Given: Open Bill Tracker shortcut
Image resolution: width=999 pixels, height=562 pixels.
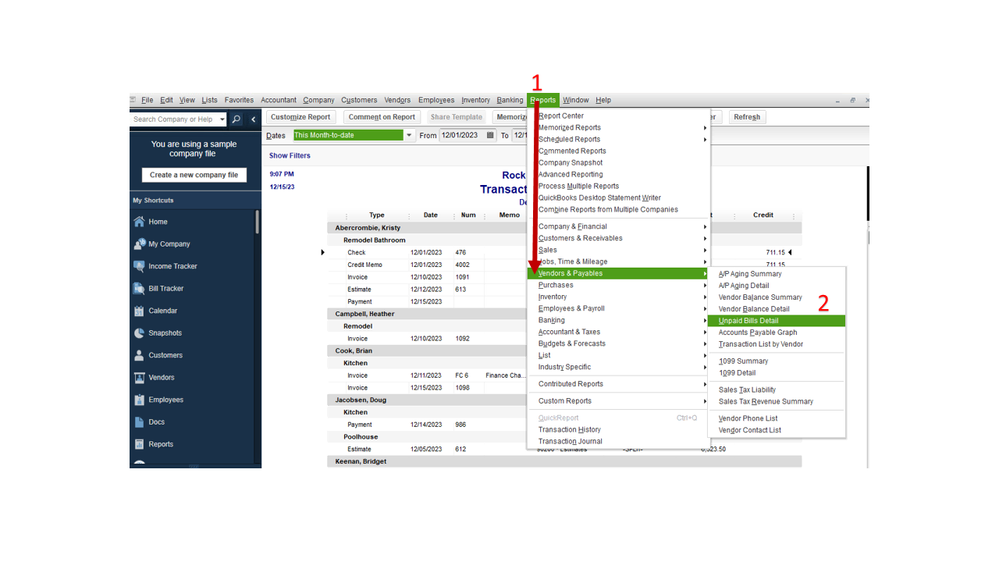Looking at the screenshot, I should pyautogui.click(x=166, y=289).
